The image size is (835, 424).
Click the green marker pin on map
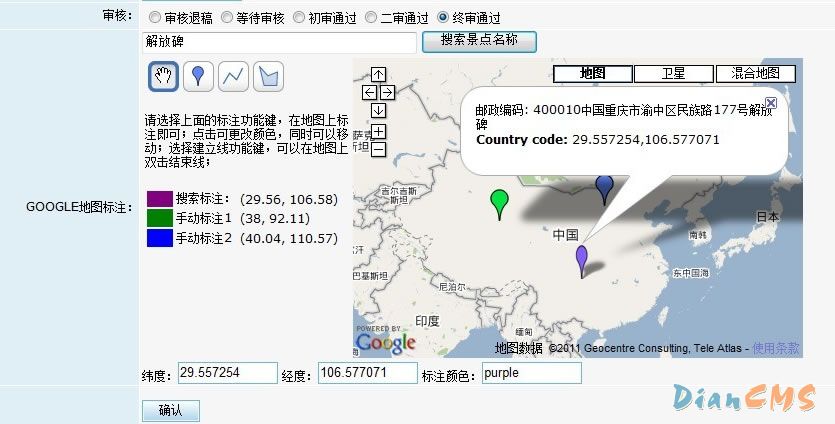point(498,202)
